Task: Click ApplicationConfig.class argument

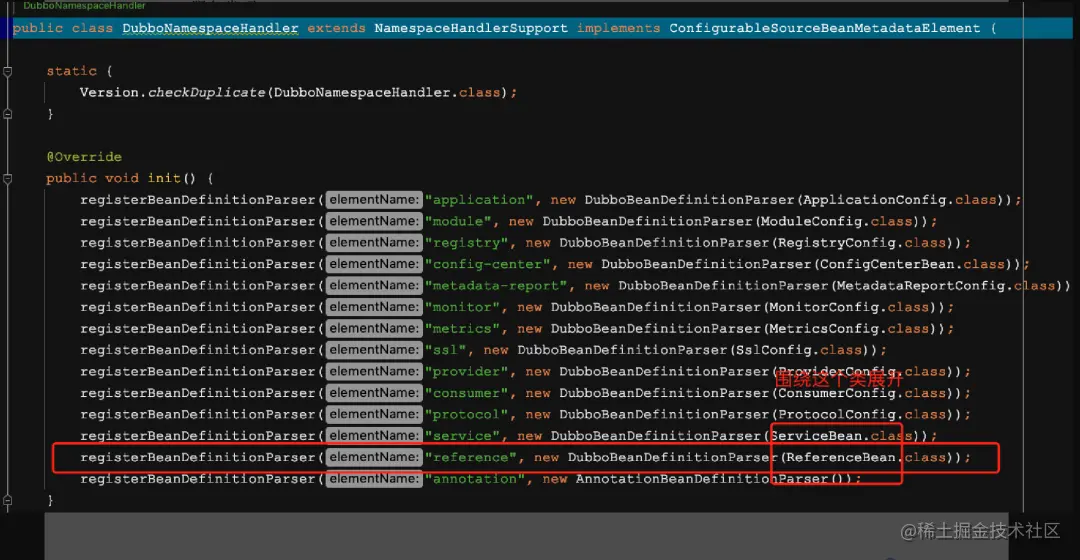Action: tap(900, 200)
